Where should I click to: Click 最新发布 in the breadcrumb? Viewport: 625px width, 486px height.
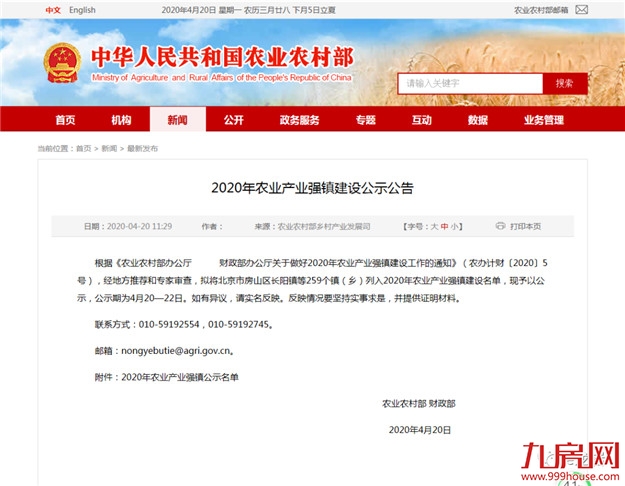coord(142,149)
